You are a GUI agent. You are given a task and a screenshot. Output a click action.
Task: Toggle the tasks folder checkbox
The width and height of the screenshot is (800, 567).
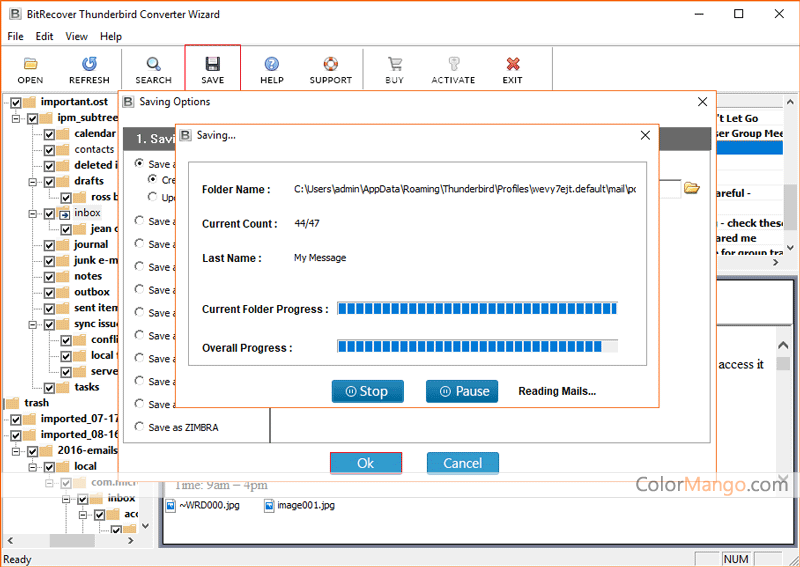[49, 388]
